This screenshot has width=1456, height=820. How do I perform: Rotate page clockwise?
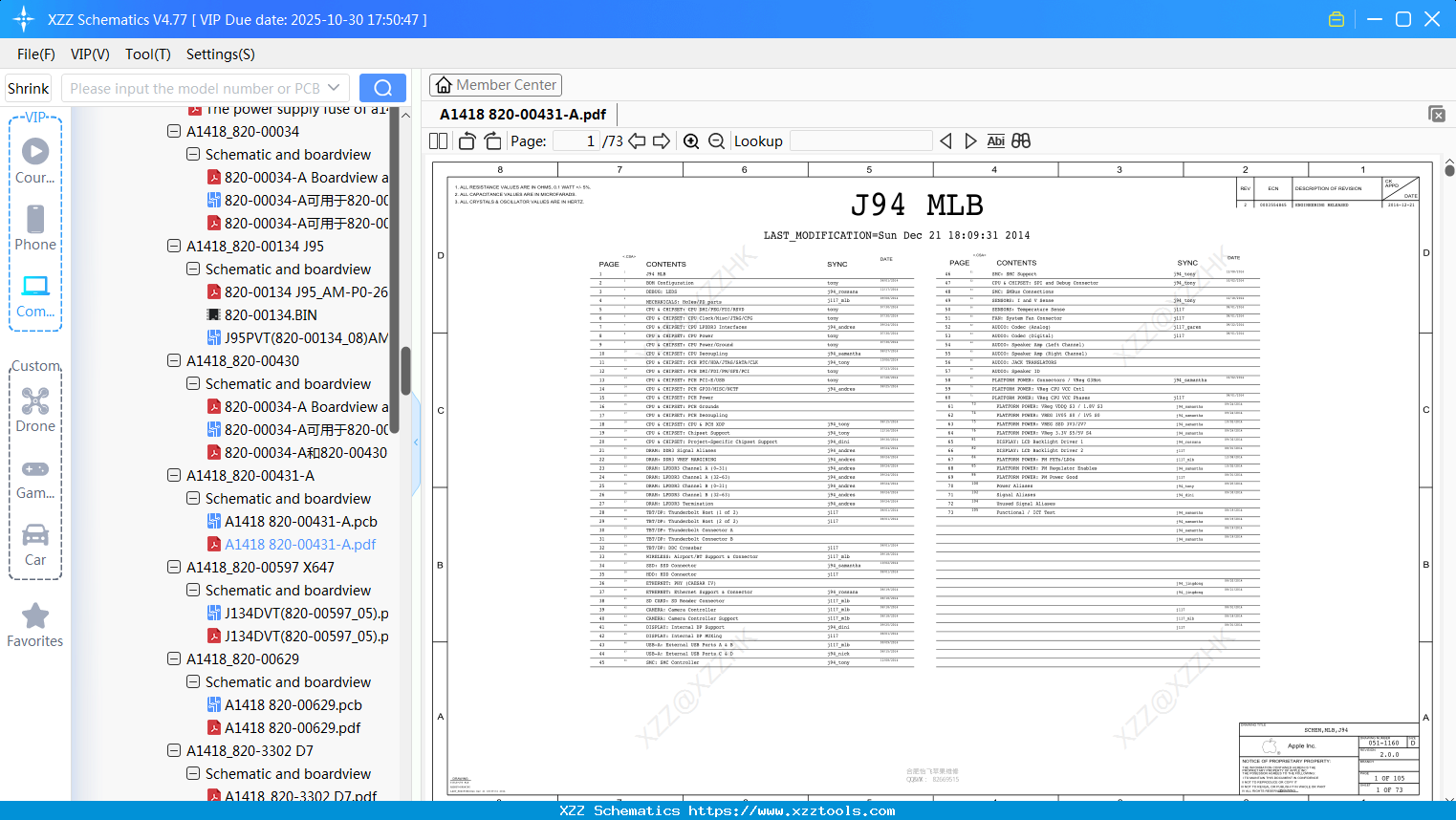tap(492, 141)
